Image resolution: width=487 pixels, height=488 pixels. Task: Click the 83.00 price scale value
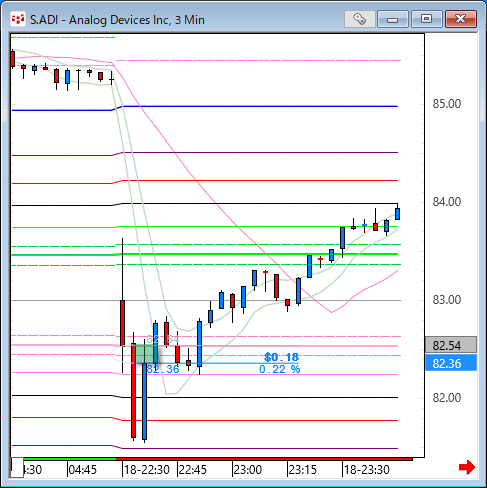[x=447, y=300]
